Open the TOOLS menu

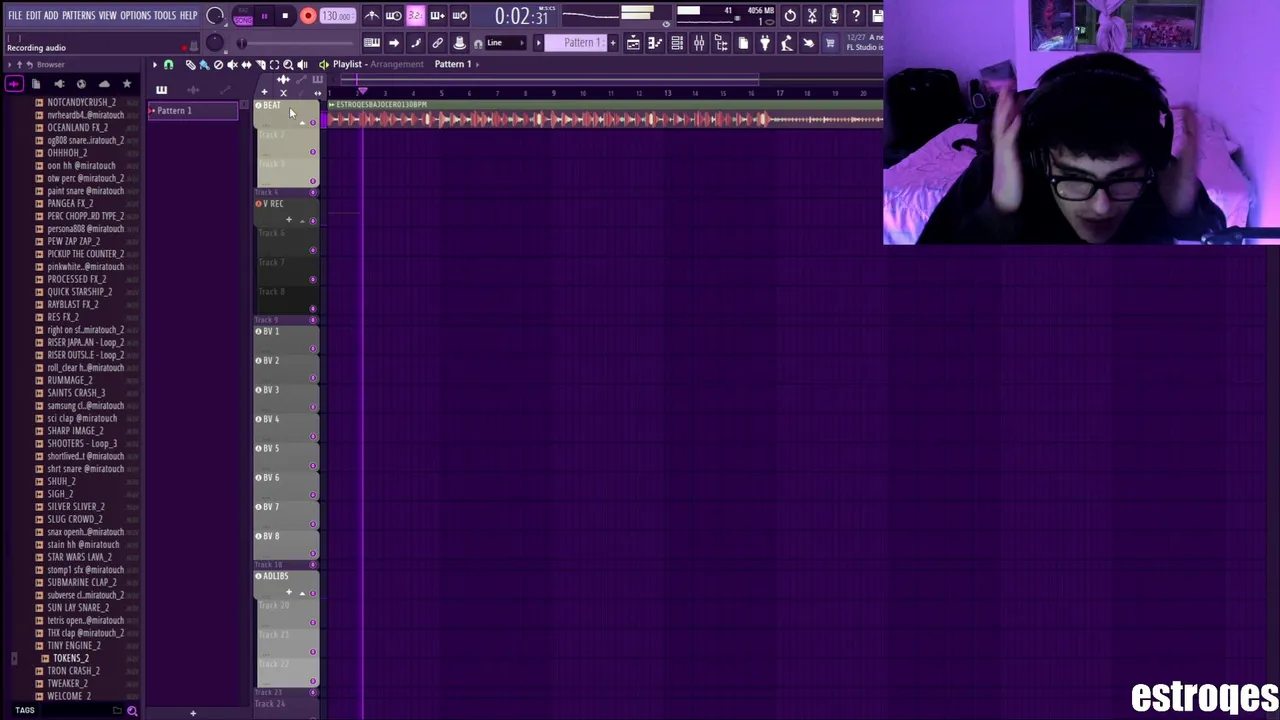[x=165, y=16]
